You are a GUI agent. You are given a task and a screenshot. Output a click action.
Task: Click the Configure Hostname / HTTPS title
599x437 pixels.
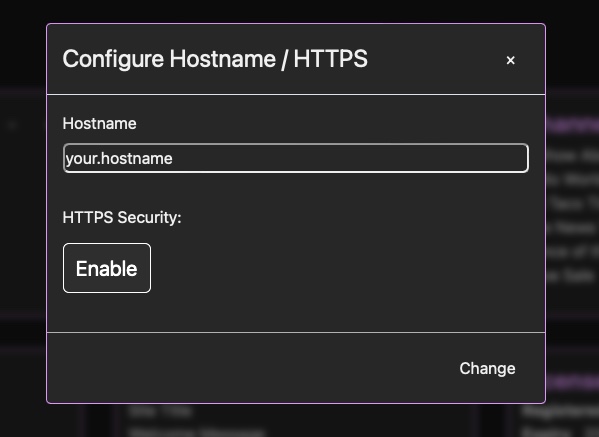point(215,59)
